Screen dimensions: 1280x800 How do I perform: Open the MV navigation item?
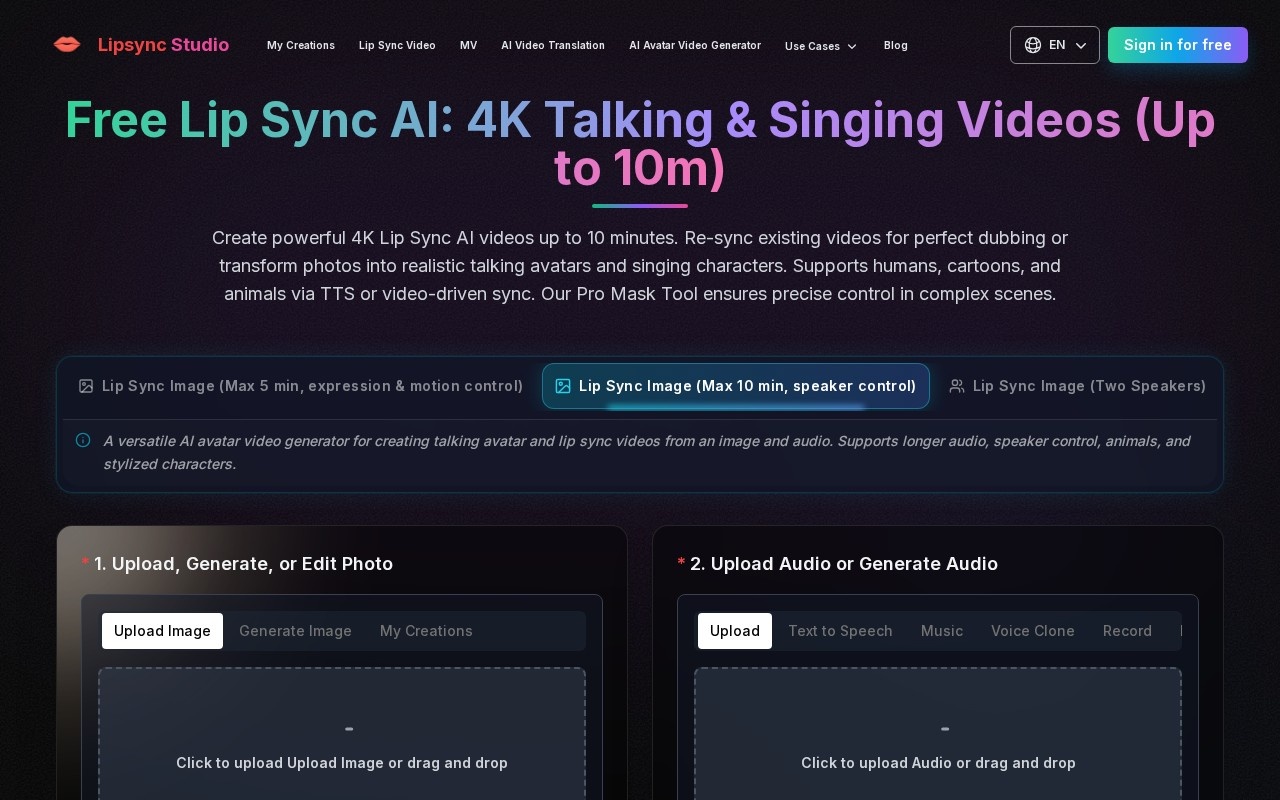[468, 45]
